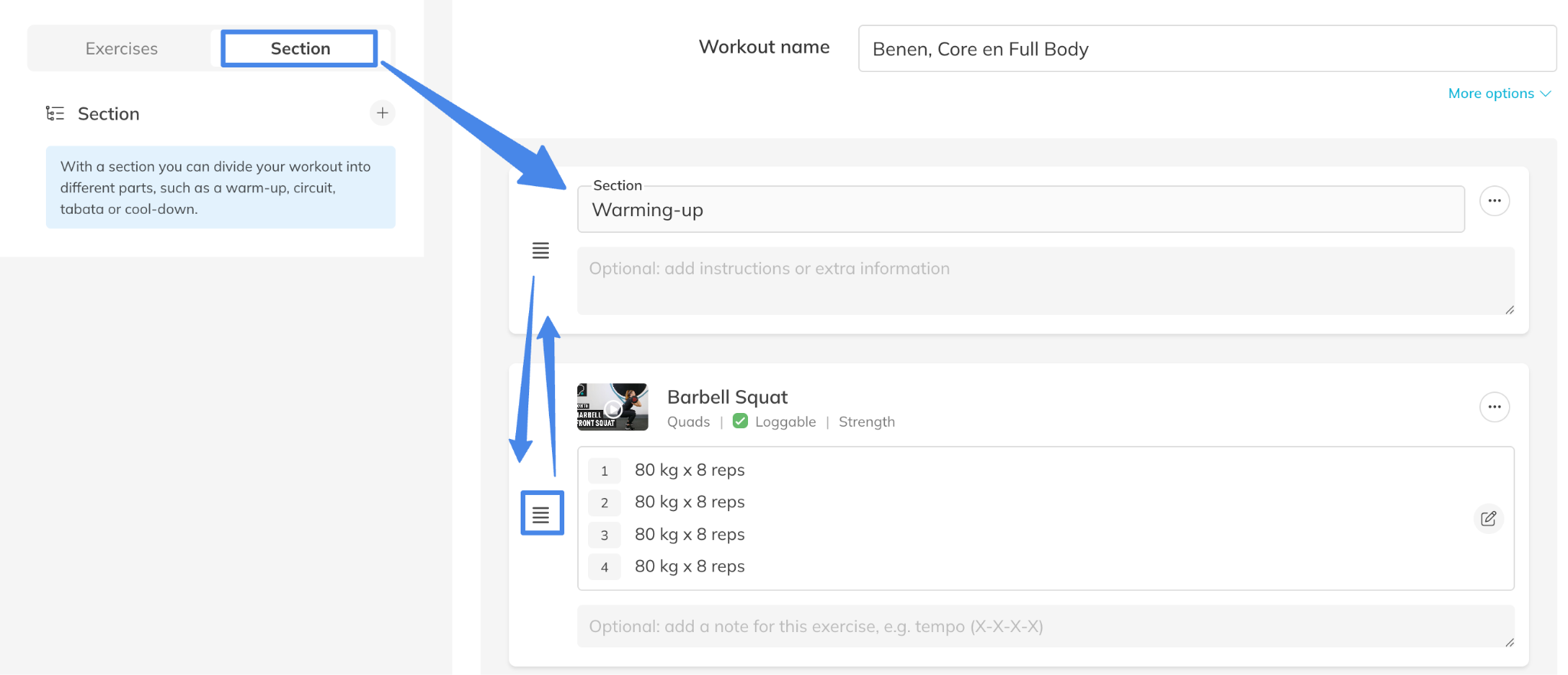Click the Warming-up section name field
1568x675 pixels.
[x=1020, y=210]
